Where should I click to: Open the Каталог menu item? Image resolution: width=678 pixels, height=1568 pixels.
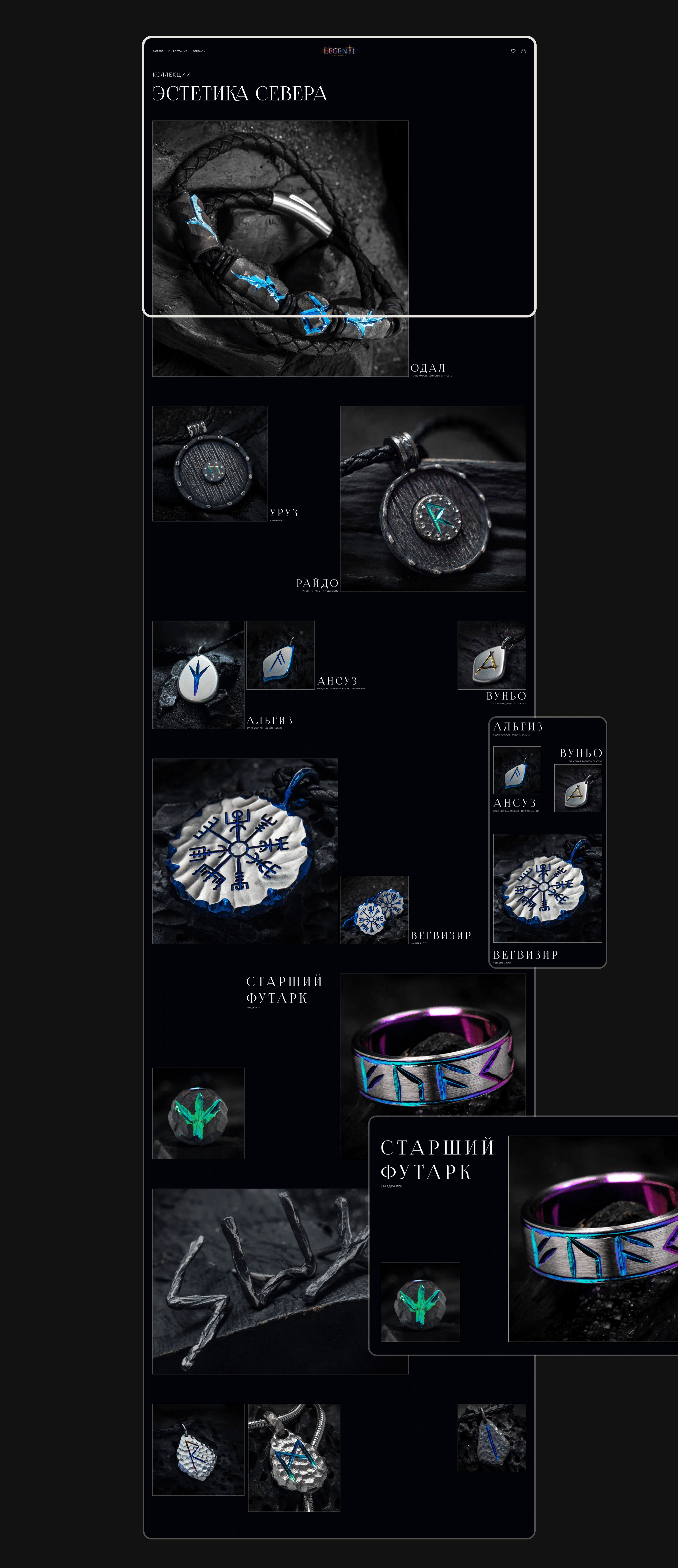tap(158, 51)
